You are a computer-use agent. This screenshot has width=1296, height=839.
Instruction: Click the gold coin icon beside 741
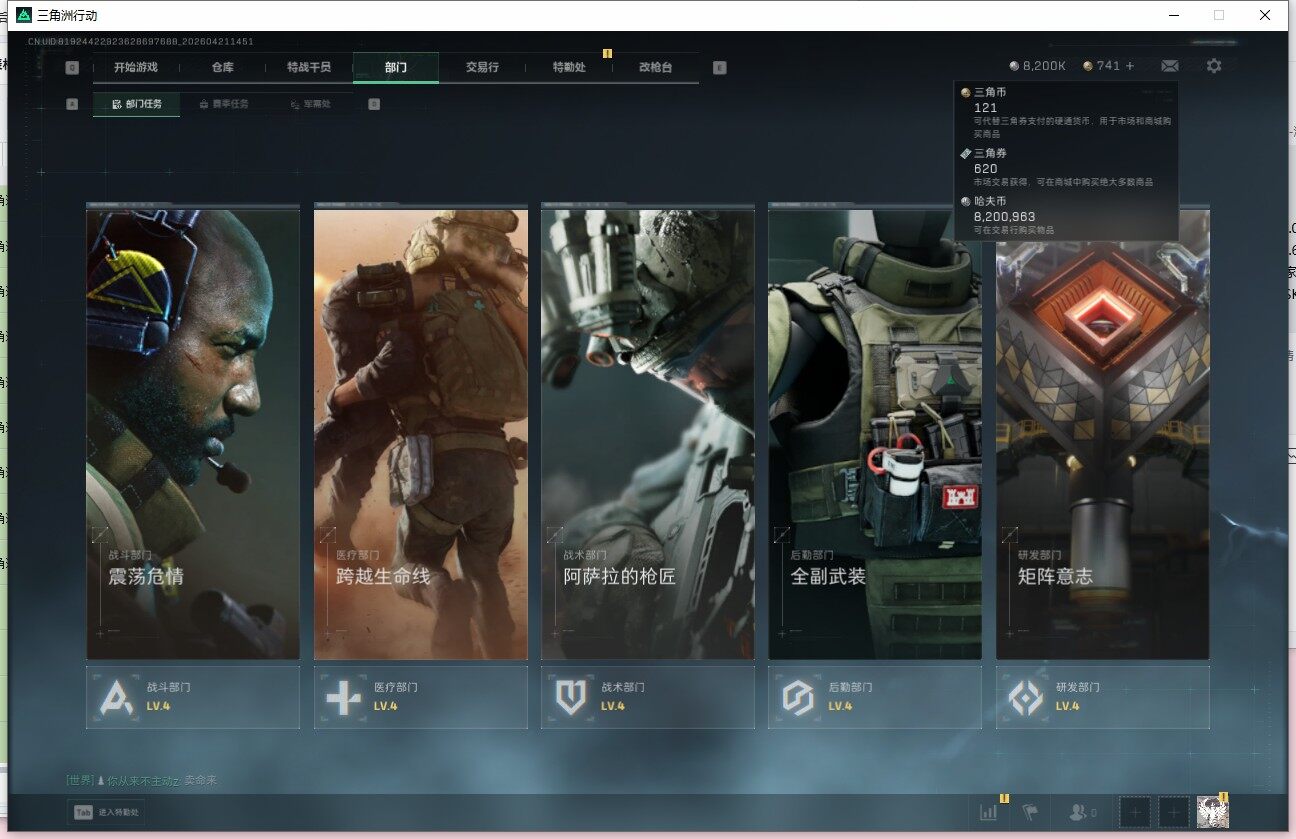[x=1088, y=66]
